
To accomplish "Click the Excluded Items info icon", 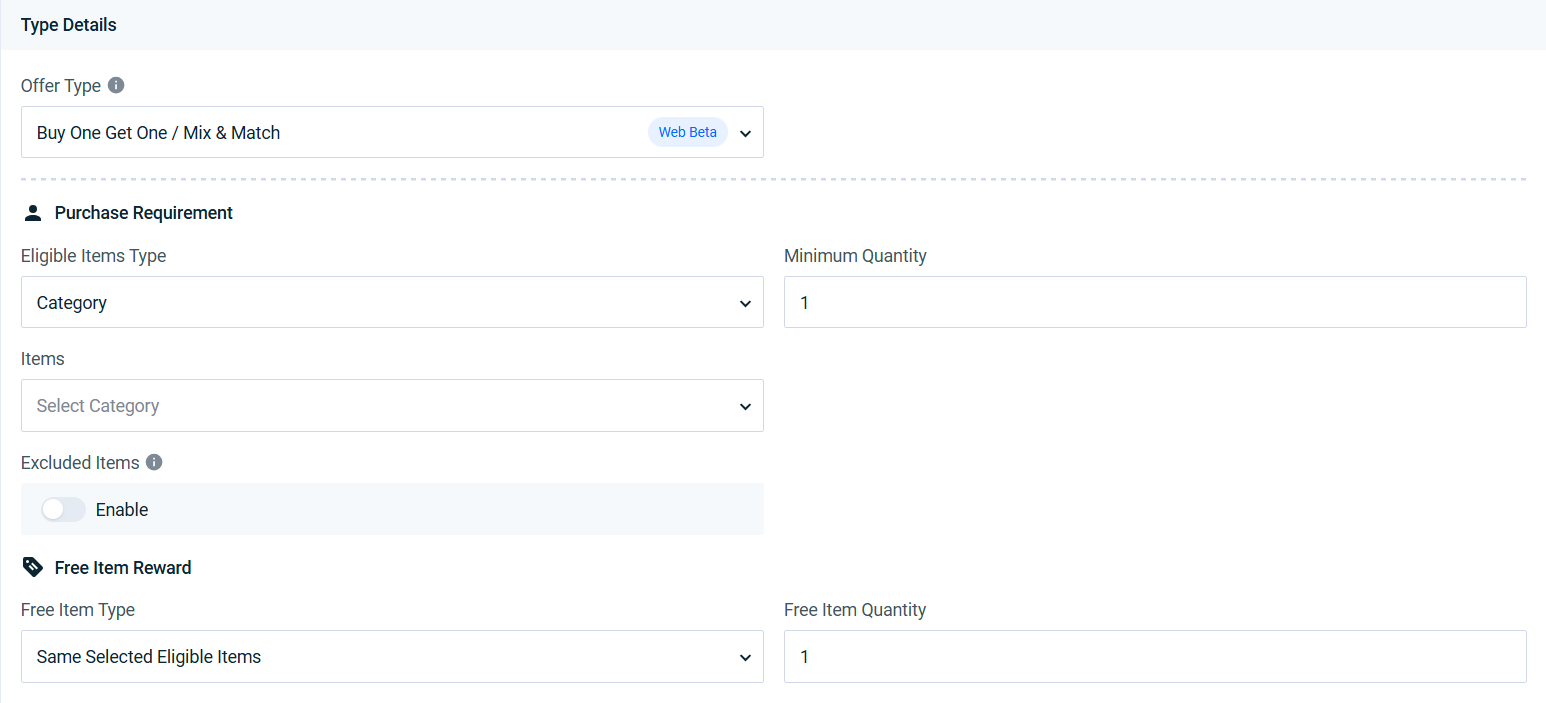I will point(154,462).
